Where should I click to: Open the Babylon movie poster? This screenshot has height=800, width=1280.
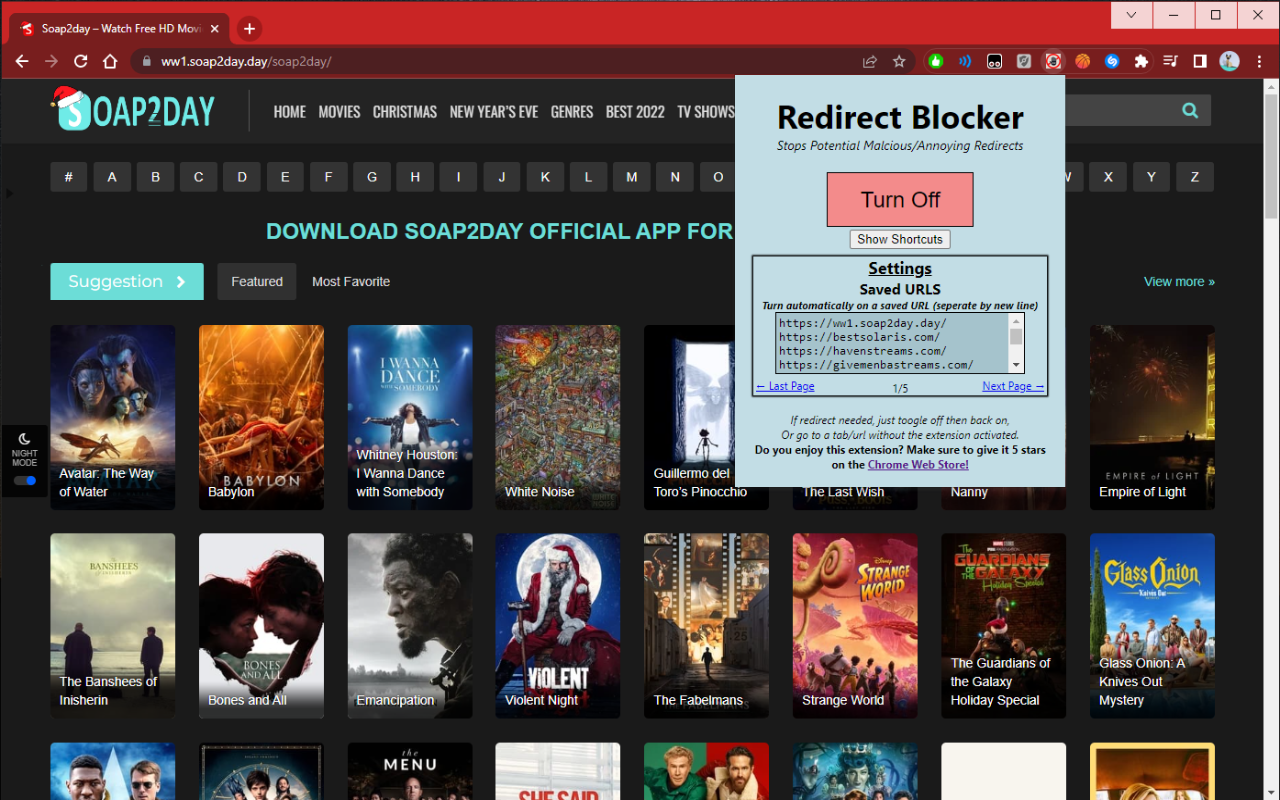[x=261, y=417]
